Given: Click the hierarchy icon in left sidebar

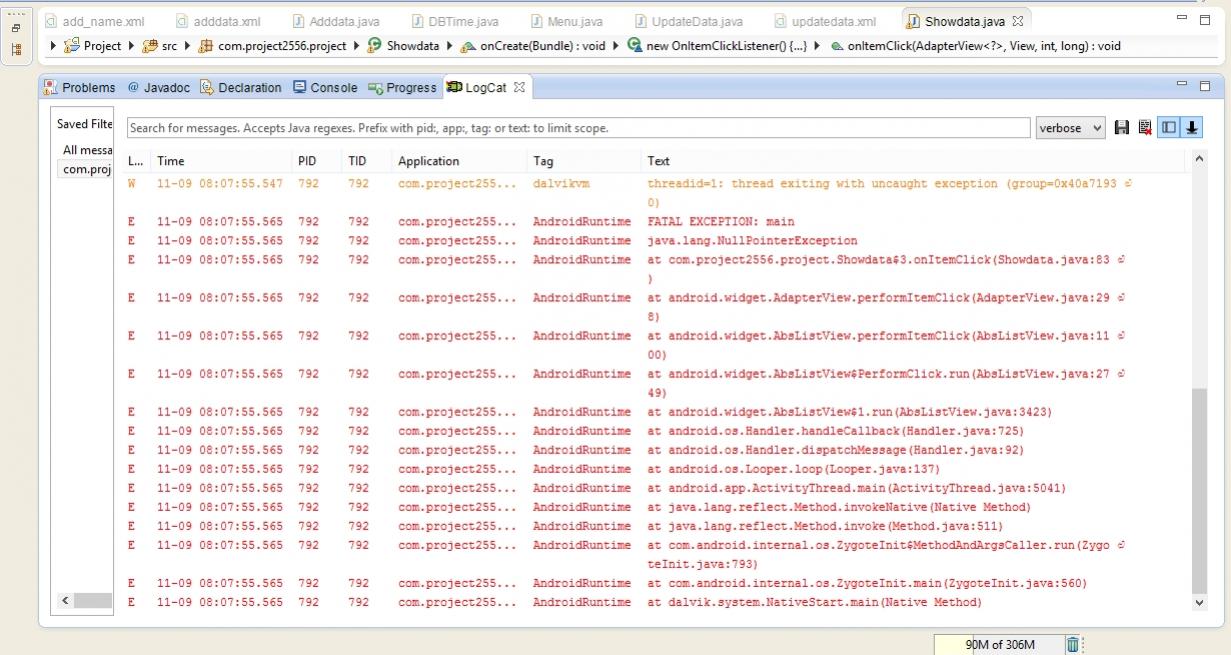Looking at the screenshot, I should click(x=16, y=49).
